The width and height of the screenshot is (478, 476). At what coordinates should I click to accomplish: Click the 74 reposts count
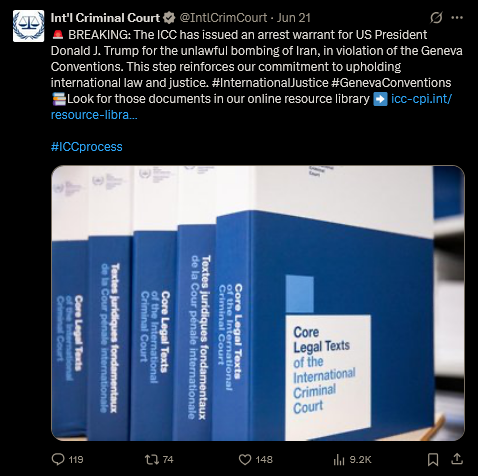[168, 460]
